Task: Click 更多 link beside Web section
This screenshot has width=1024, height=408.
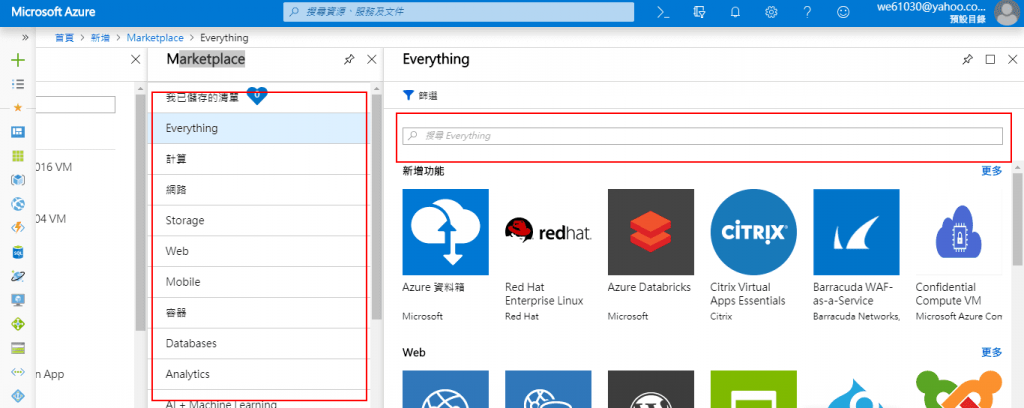Action: 991,353
